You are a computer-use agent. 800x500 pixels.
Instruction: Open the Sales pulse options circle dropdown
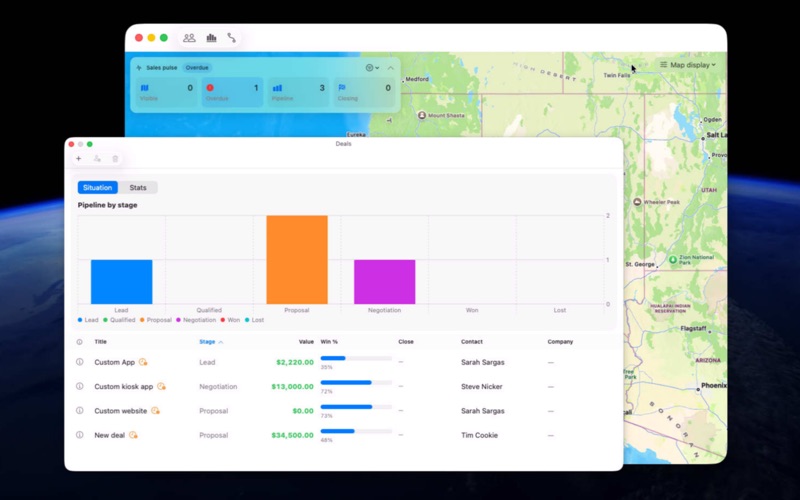(372, 67)
